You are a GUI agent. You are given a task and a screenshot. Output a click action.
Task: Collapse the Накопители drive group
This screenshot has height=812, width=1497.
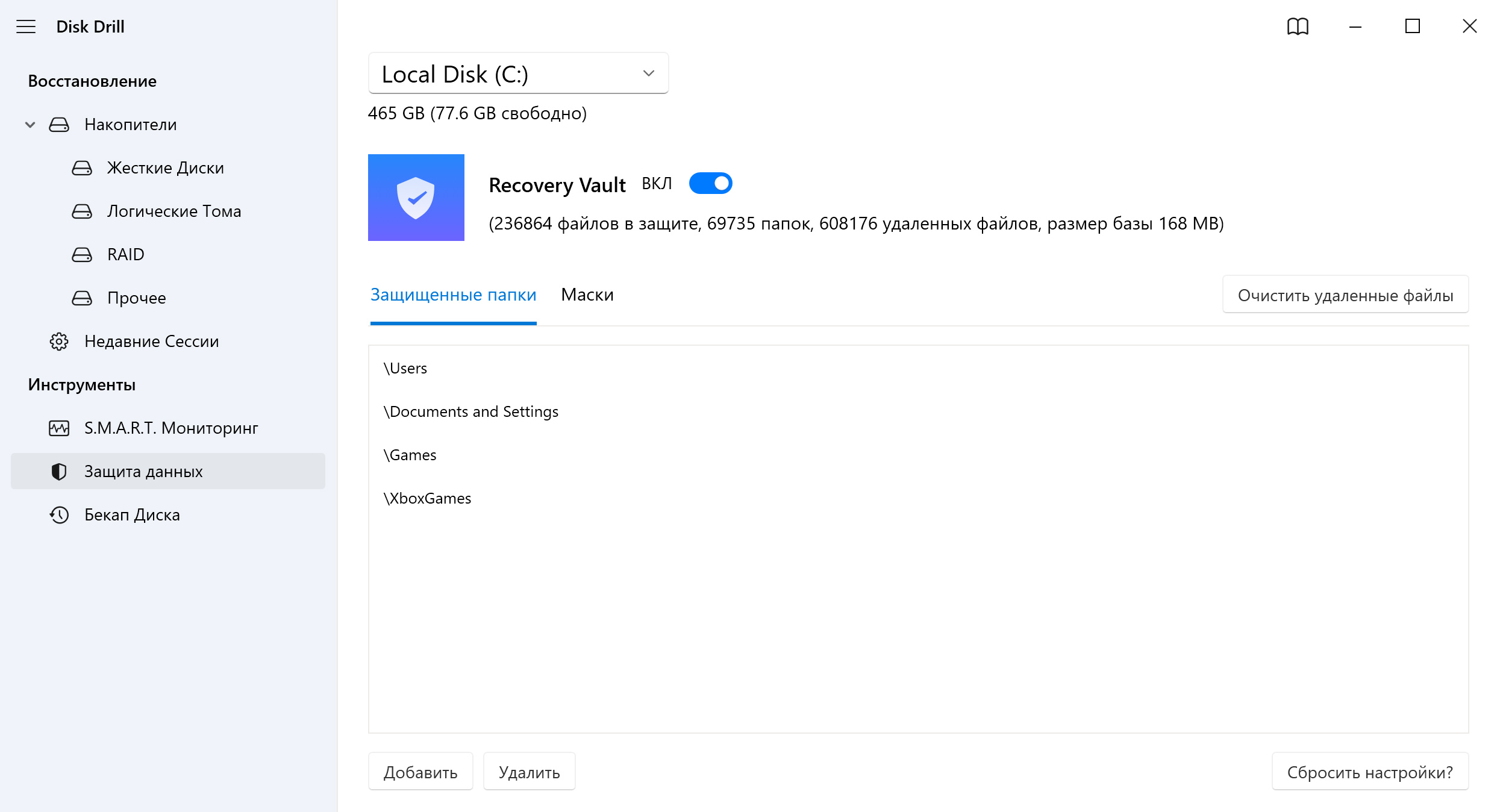[x=30, y=124]
